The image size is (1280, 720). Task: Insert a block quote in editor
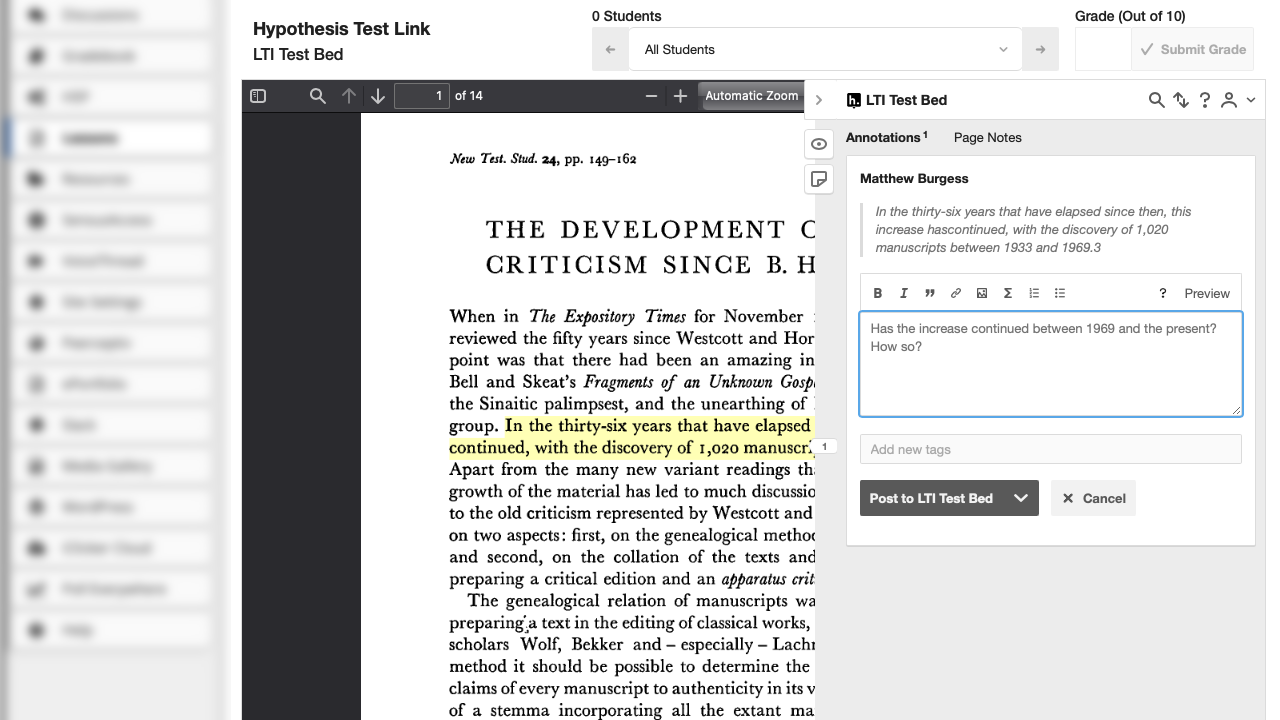pyautogui.click(x=930, y=293)
